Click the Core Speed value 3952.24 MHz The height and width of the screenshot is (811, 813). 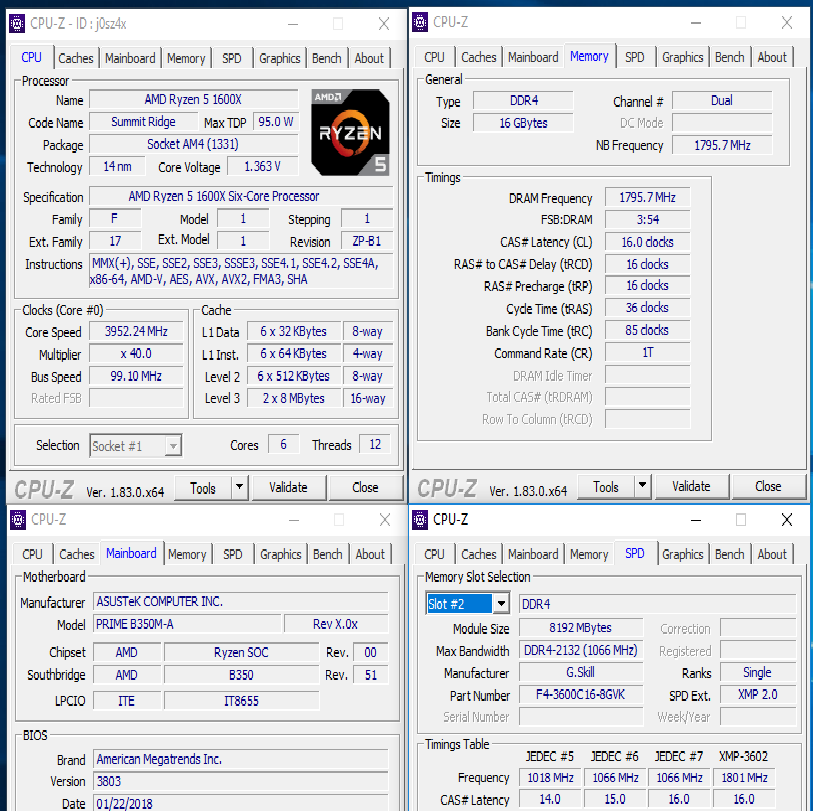click(x=136, y=331)
